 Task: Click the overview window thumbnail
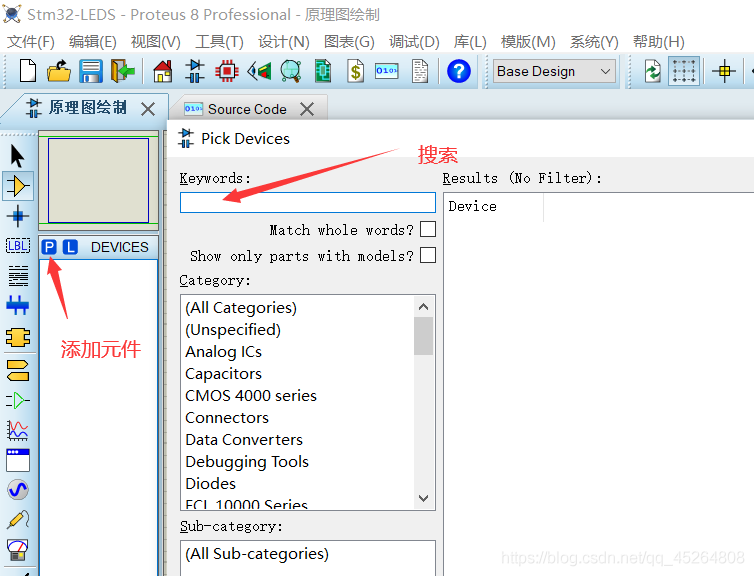(x=99, y=180)
